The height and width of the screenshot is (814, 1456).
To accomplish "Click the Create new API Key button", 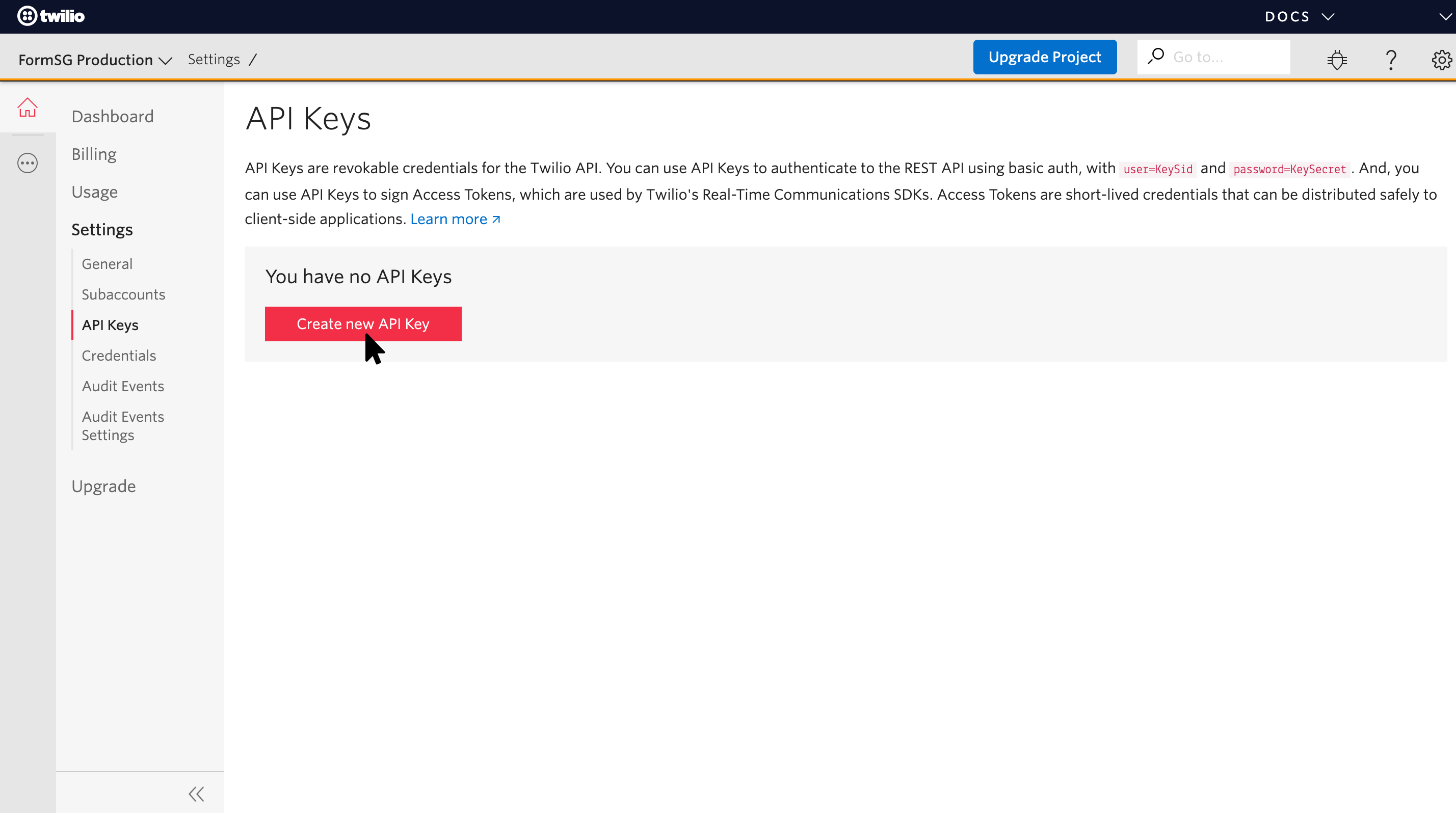I will click(x=363, y=324).
